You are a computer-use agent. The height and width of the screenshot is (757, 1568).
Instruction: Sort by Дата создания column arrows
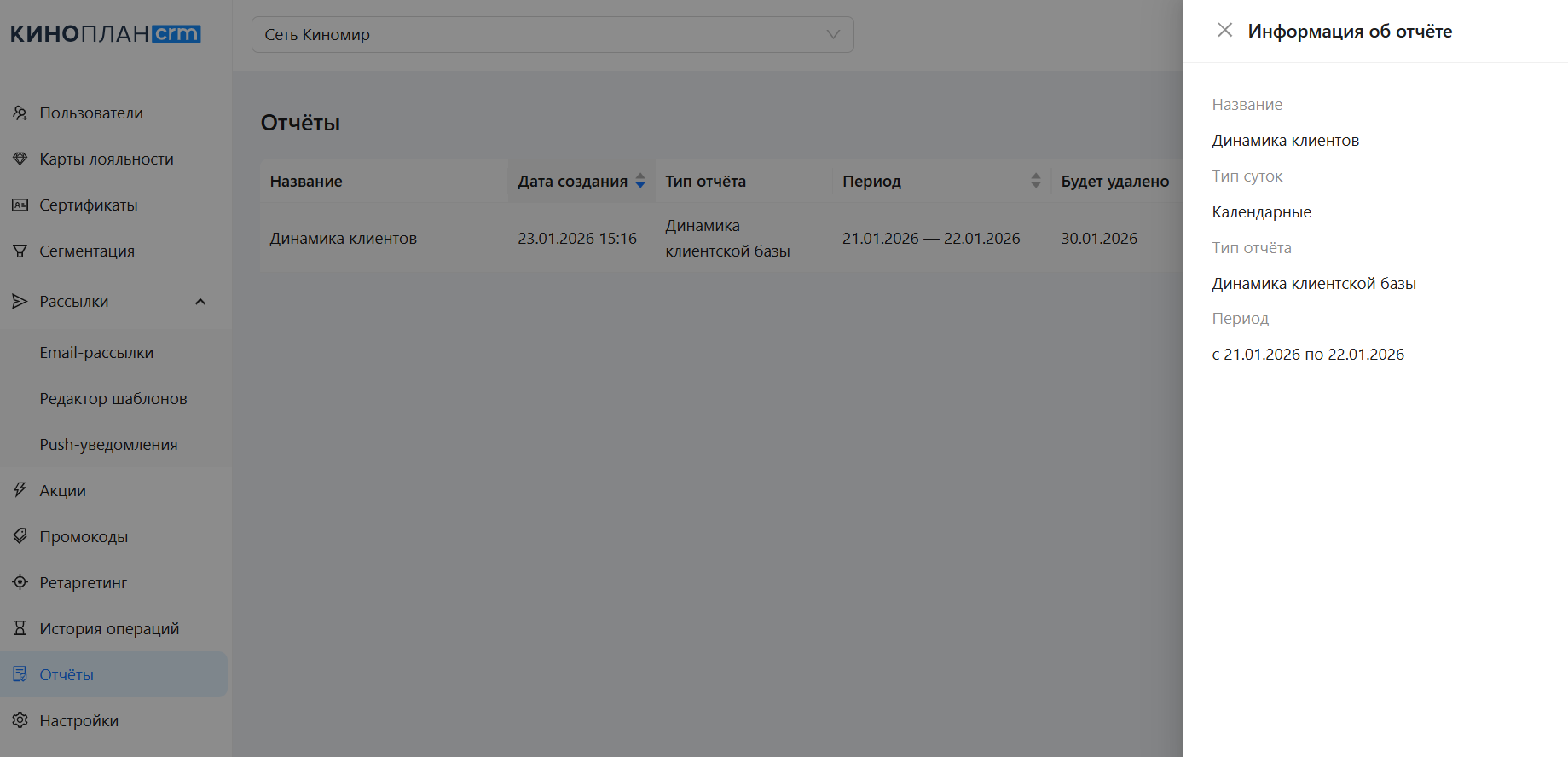click(x=640, y=181)
